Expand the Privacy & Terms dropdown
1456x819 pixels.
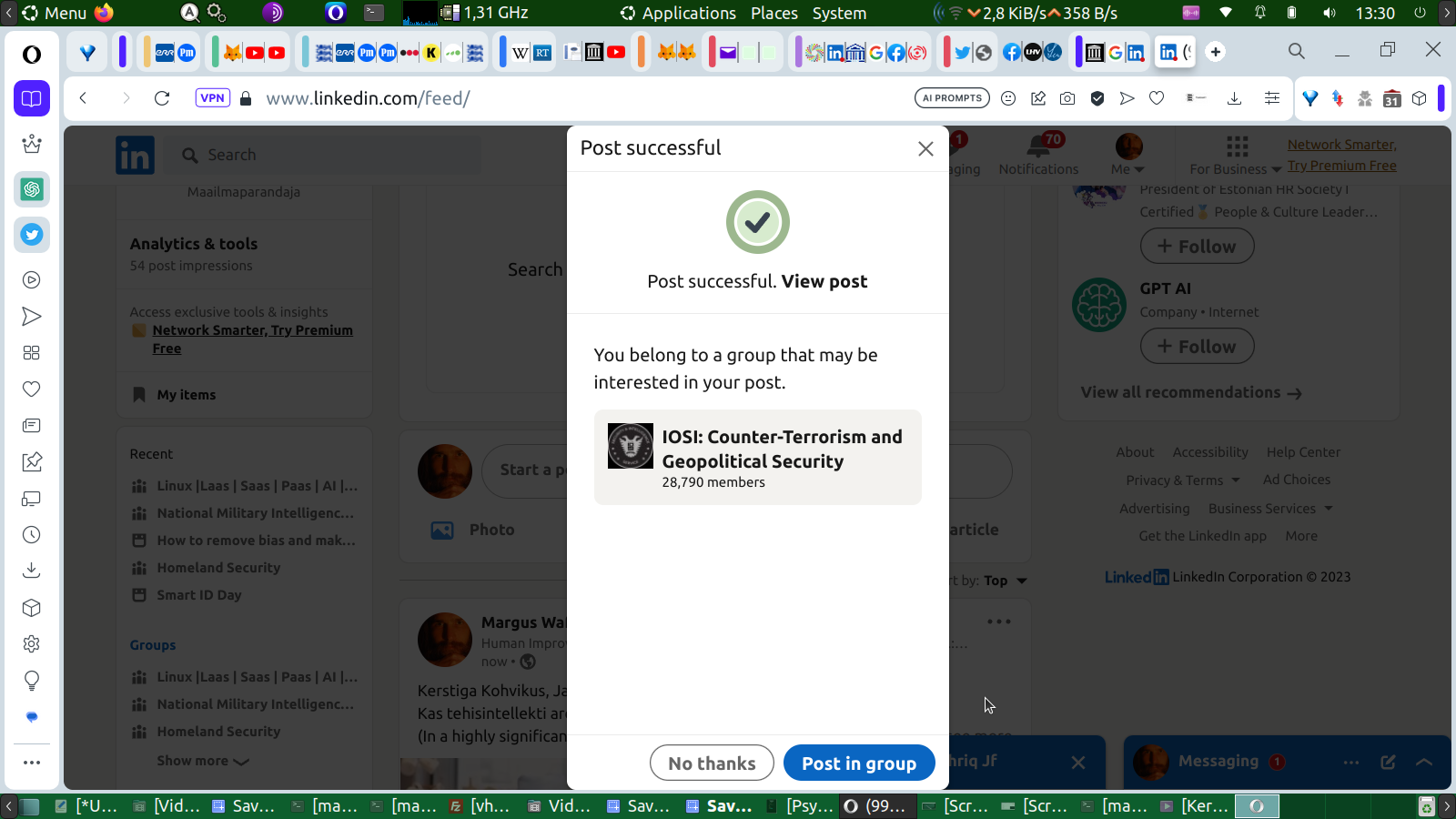(x=1183, y=480)
